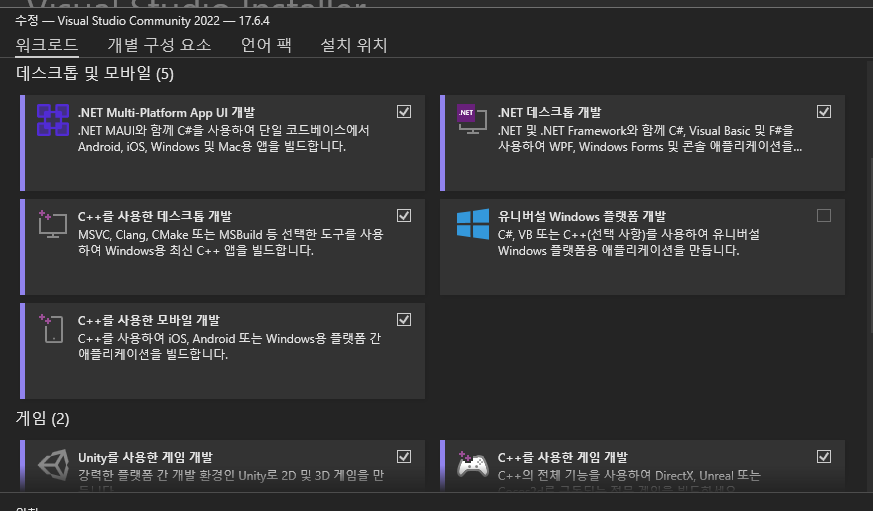Uncheck C++를 사용한 게임 개발 checkbox

point(824,456)
